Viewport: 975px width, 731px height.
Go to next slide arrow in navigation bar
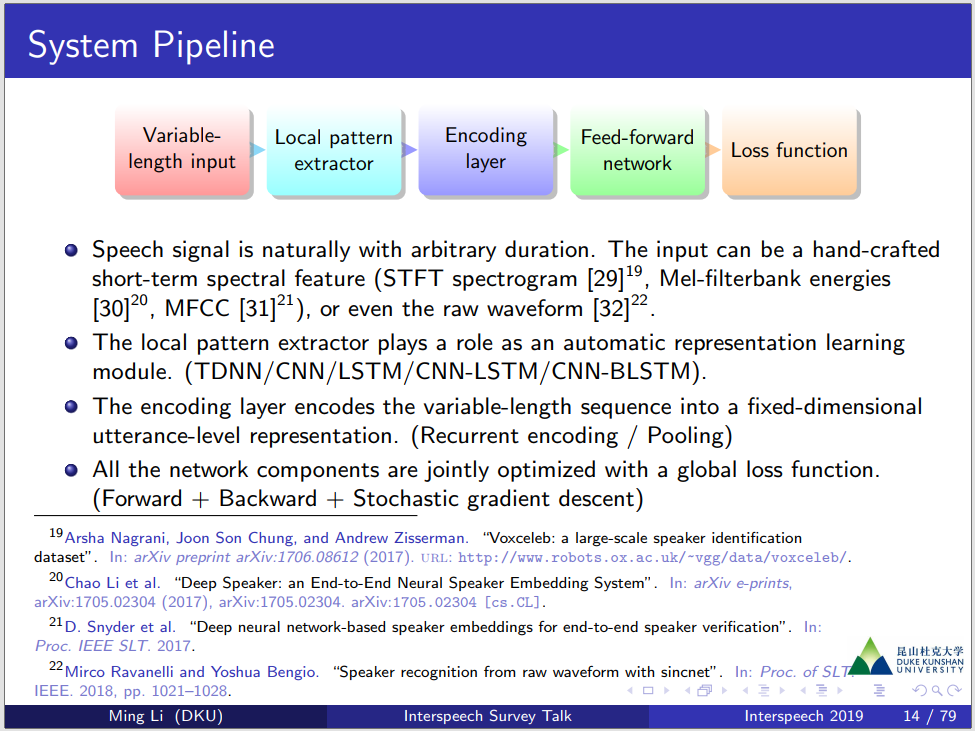667,691
